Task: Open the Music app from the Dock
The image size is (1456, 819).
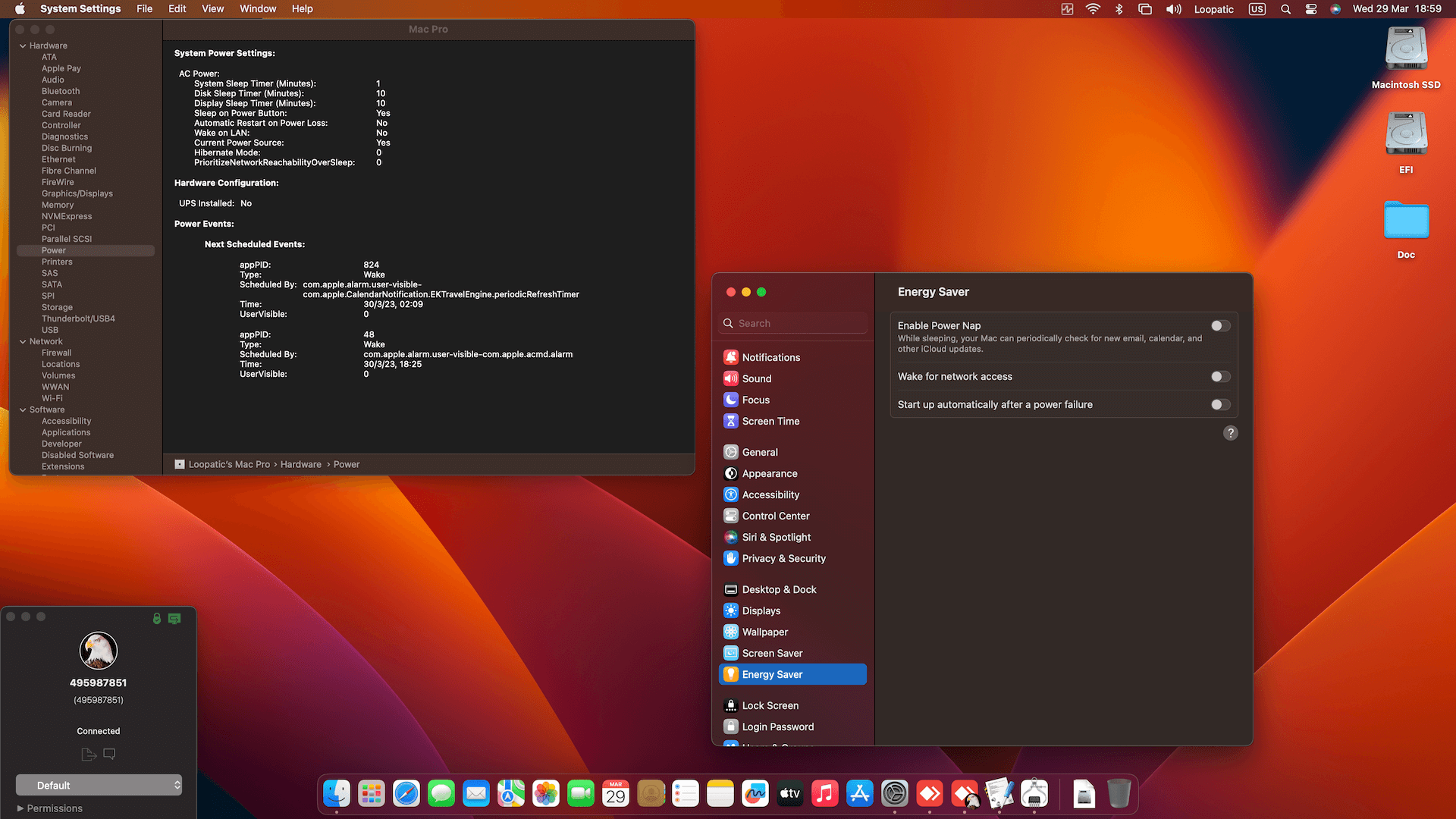Action: tap(824, 793)
